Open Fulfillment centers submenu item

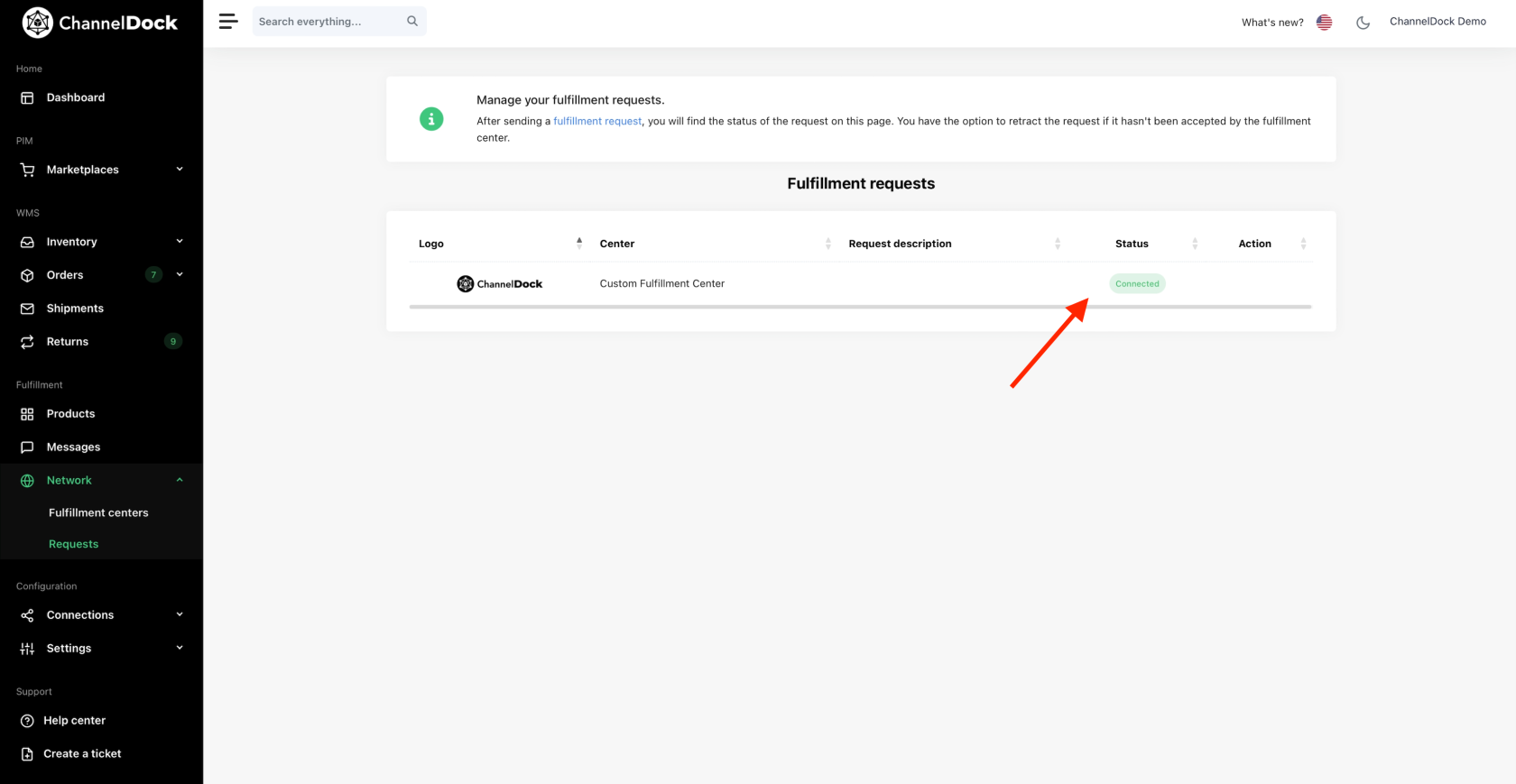(98, 512)
